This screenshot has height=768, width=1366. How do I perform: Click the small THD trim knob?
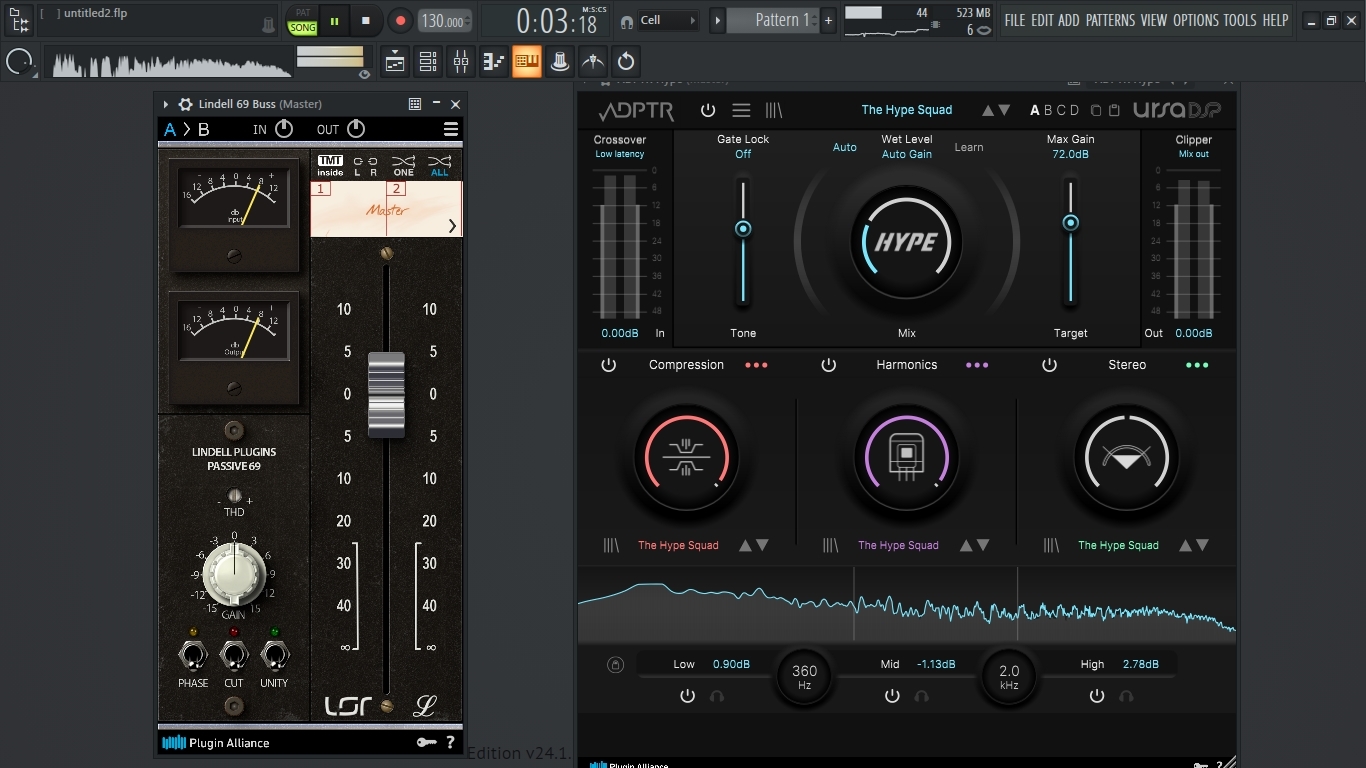(x=234, y=496)
